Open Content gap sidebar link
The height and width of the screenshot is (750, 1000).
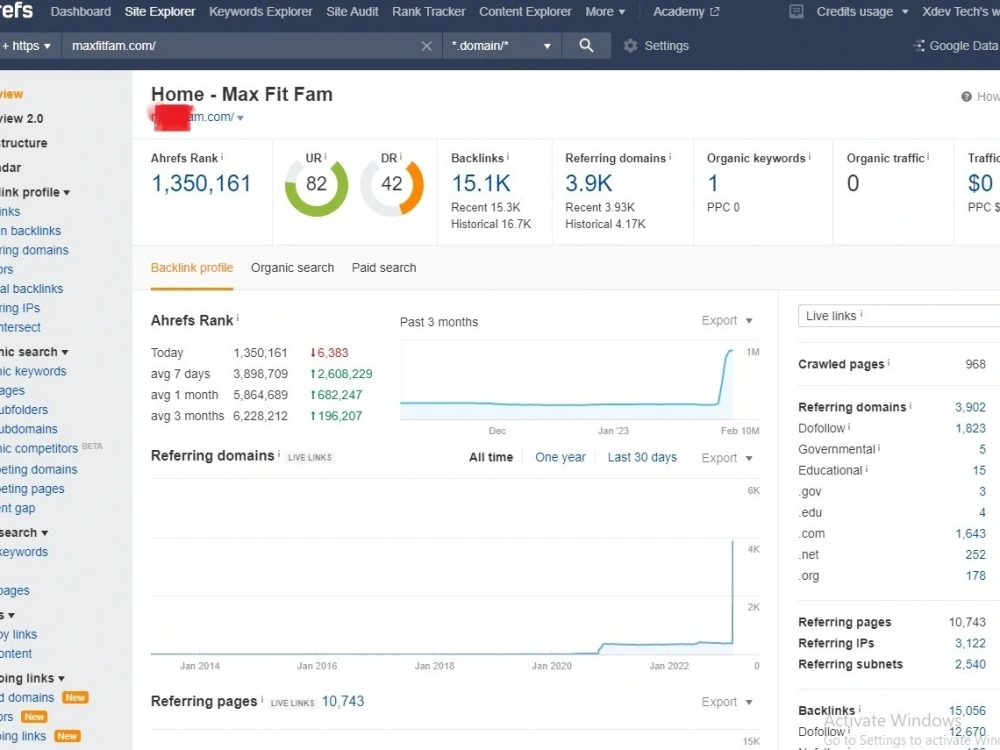pos(17,508)
